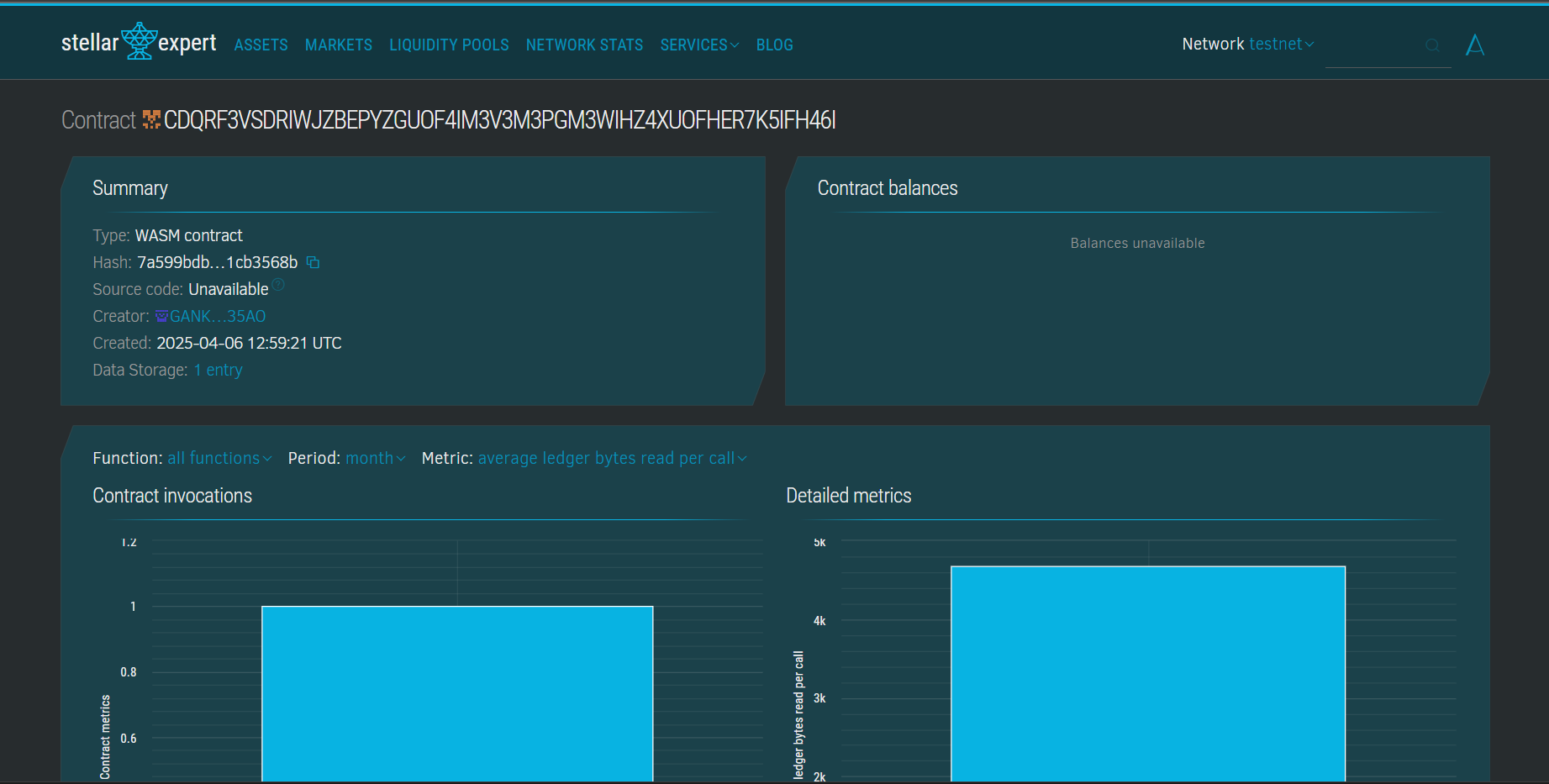Expand the Services menu
Screen dimensions: 1549x784
click(698, 45)
